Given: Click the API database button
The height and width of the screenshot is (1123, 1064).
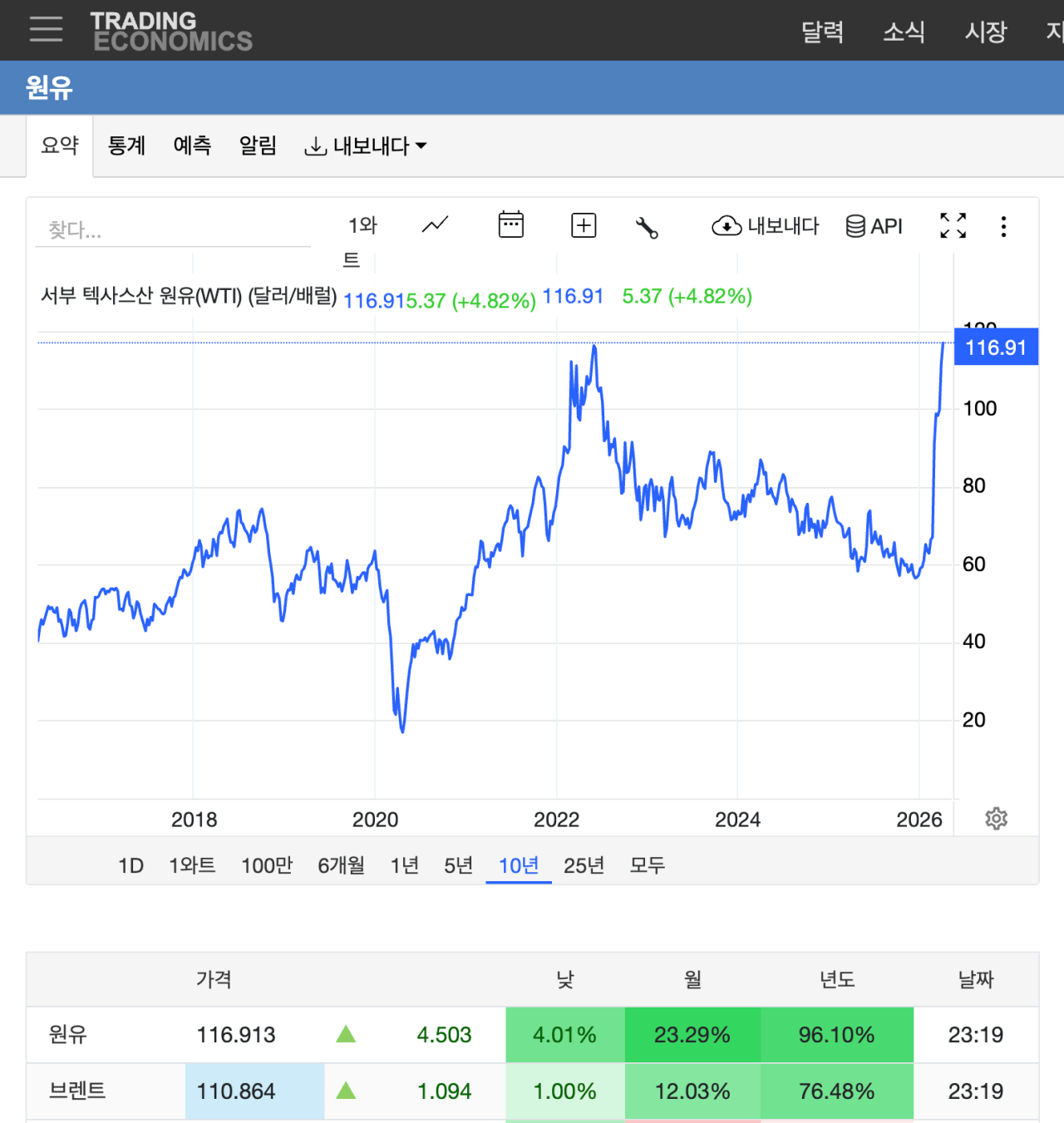Looking at the screenshot, I should point(874,226).
